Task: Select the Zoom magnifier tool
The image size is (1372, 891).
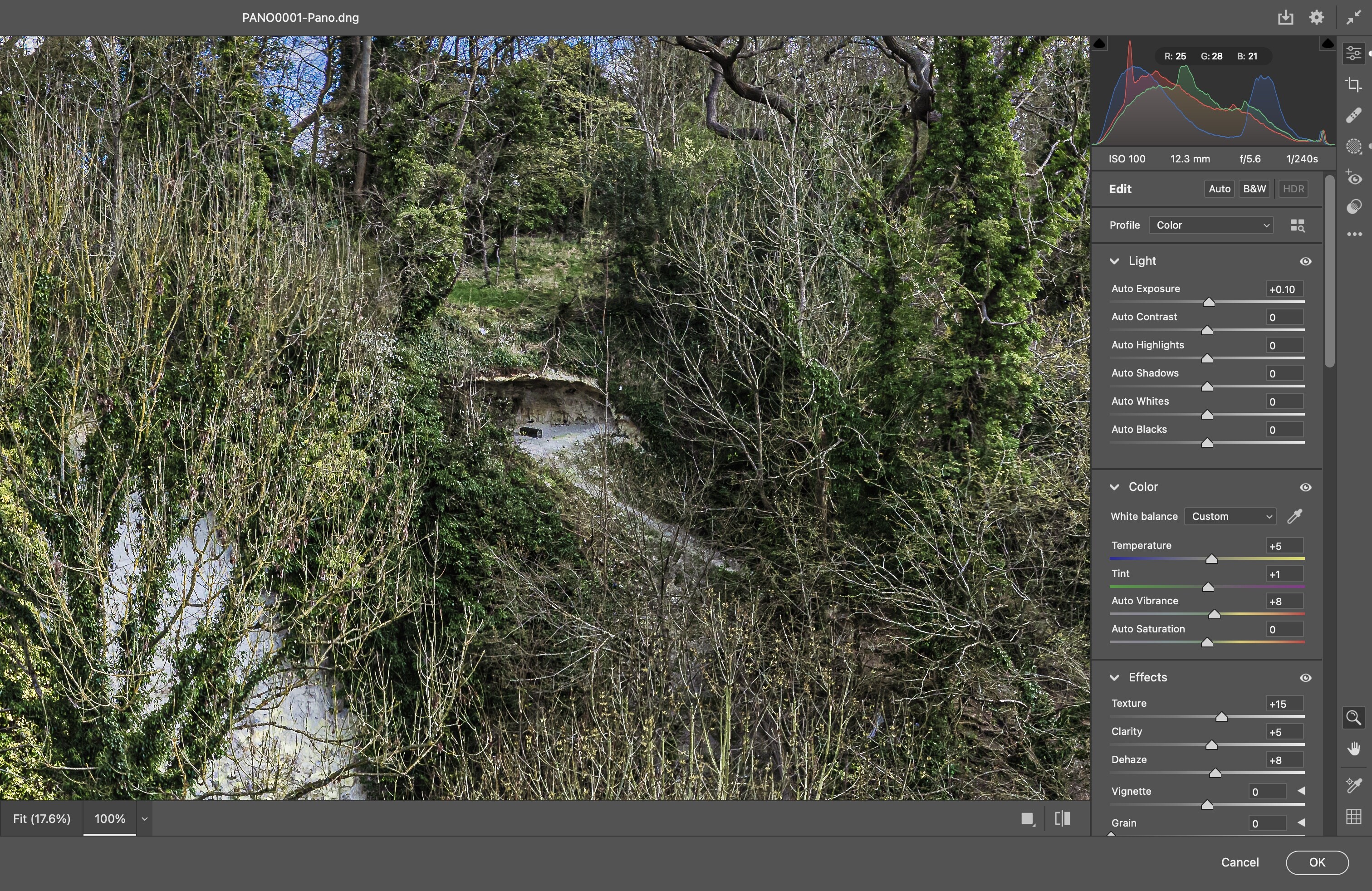Action: click(x=1353, y=718)
